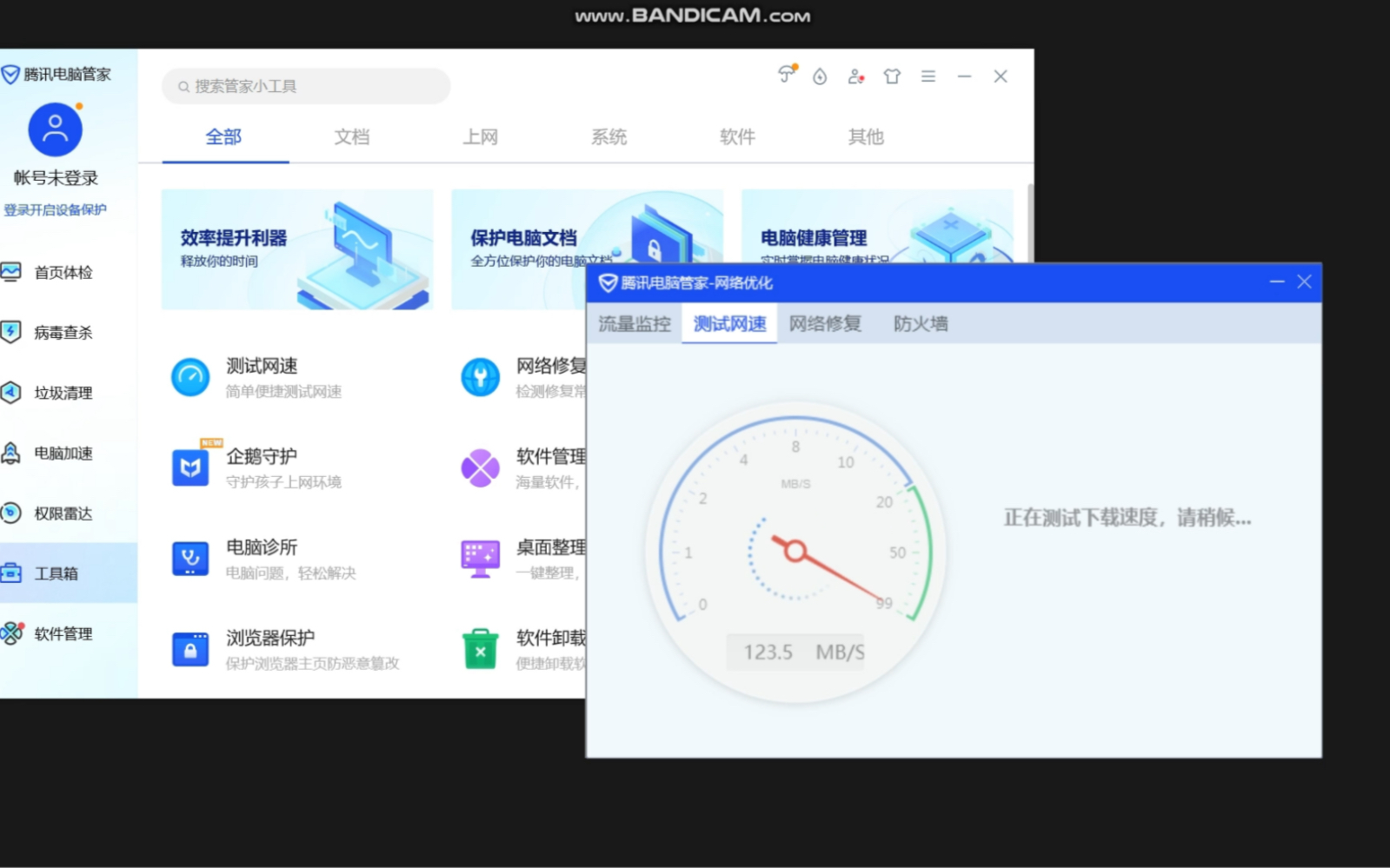Click the 测试网速 speedometer tool icon
The image size is (1390, 868).
tap(190, 377)
